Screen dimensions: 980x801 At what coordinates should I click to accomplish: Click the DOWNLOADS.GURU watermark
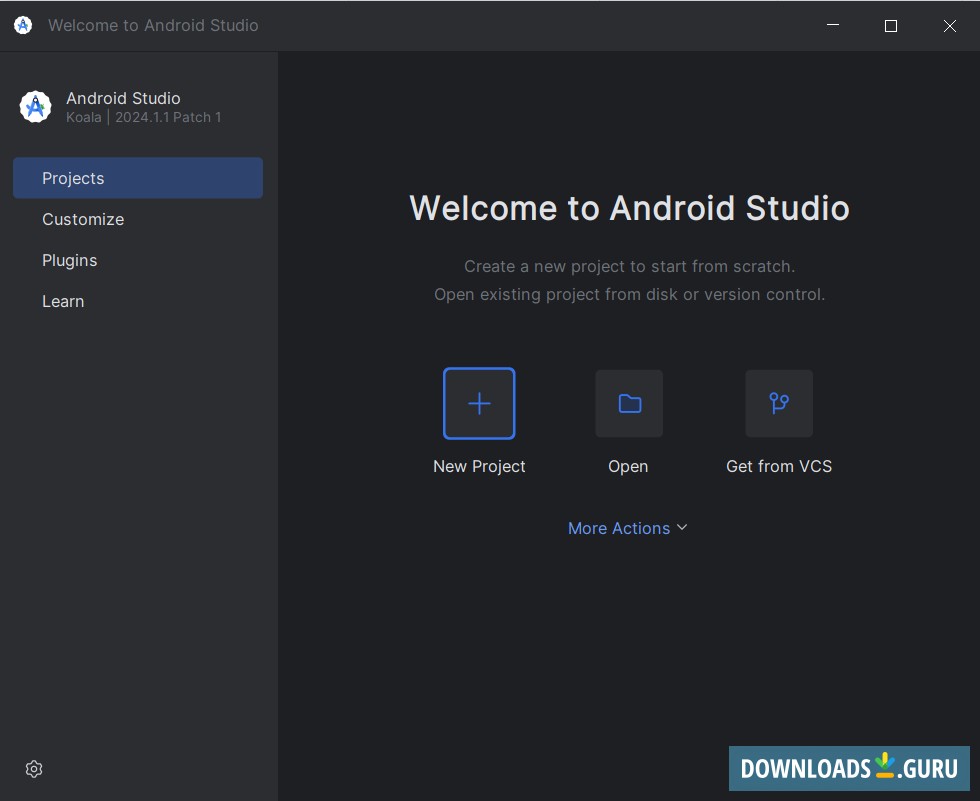848,768
